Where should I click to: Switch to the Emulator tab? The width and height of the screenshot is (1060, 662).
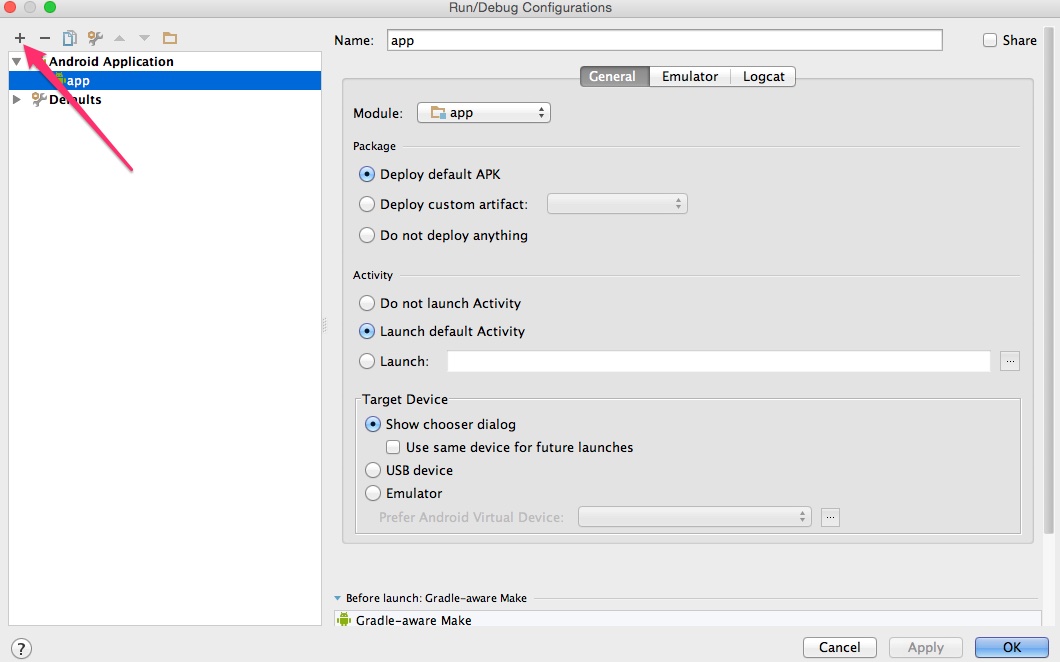click(x=689, y=76)
